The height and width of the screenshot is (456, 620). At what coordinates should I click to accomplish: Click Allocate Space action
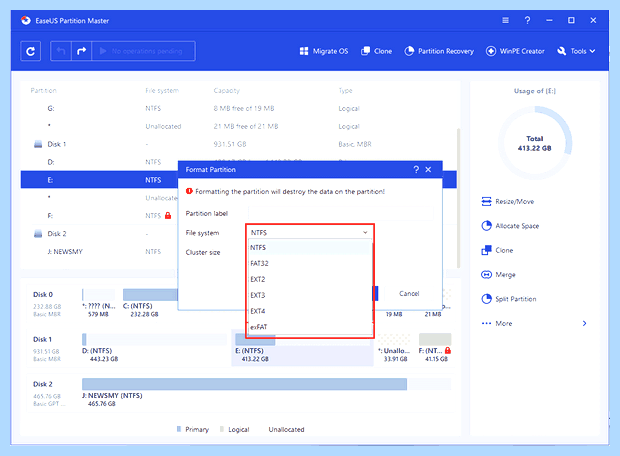[510, 226]
